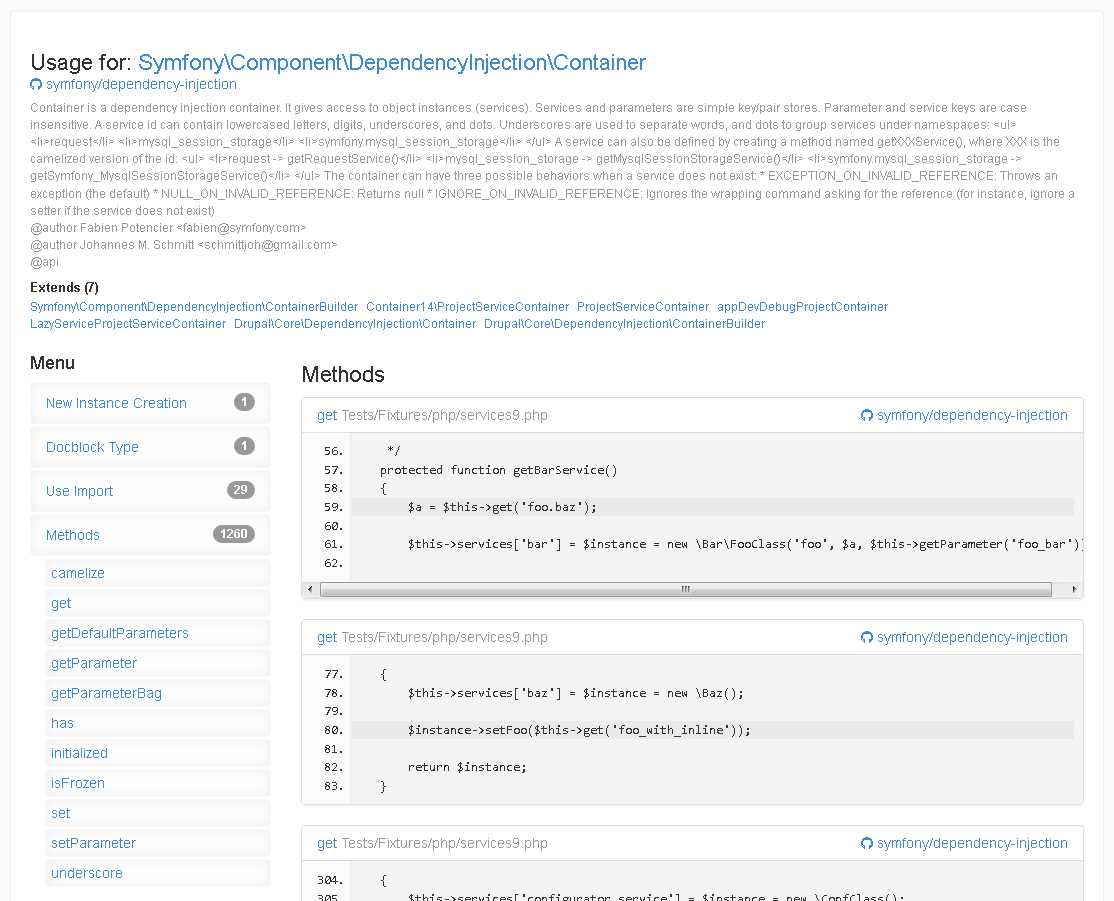Click the 1260 badge on Methods
The image size is (1114, 901).
[234, 534]
